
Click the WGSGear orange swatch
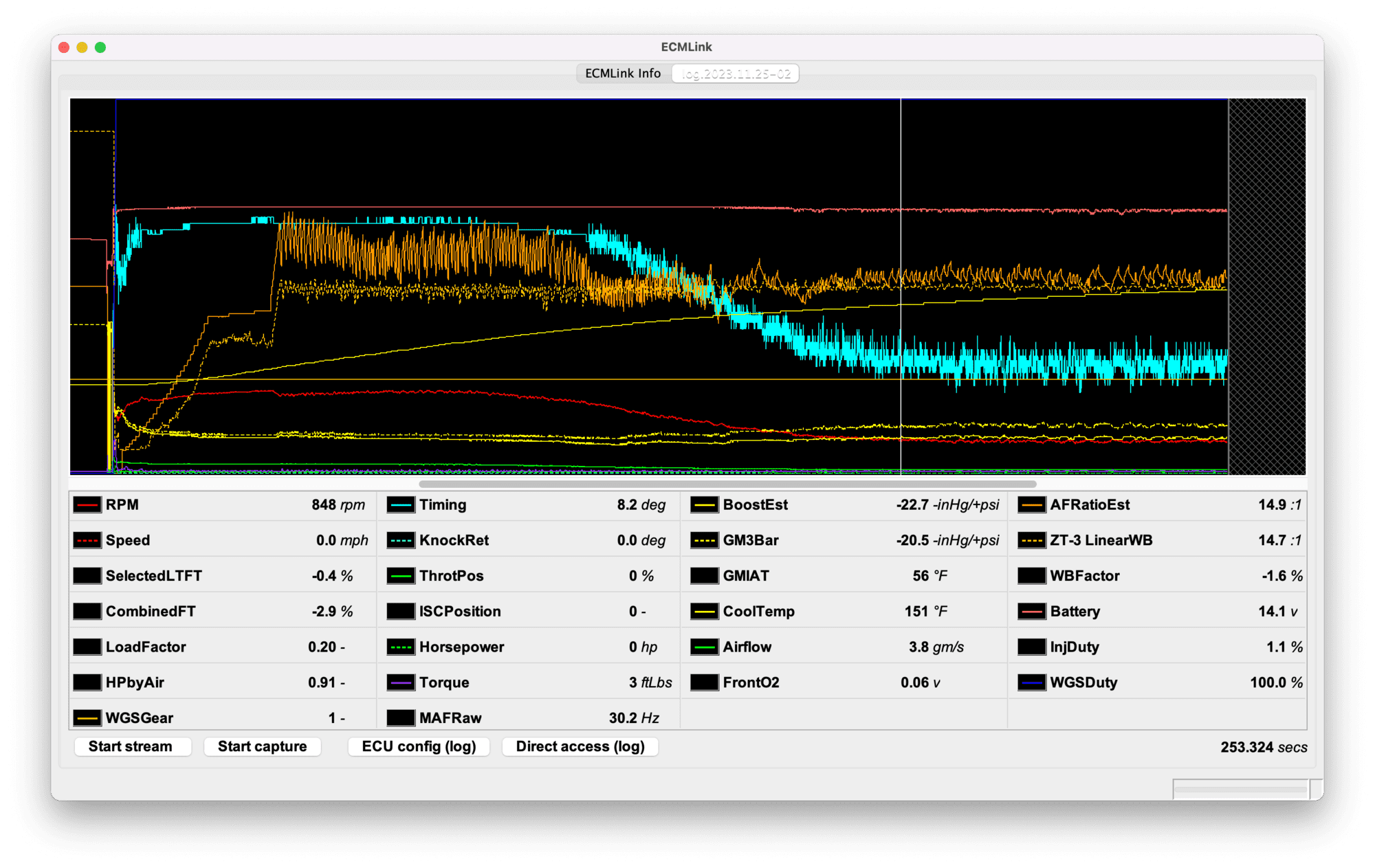click(x=87, y=718)
